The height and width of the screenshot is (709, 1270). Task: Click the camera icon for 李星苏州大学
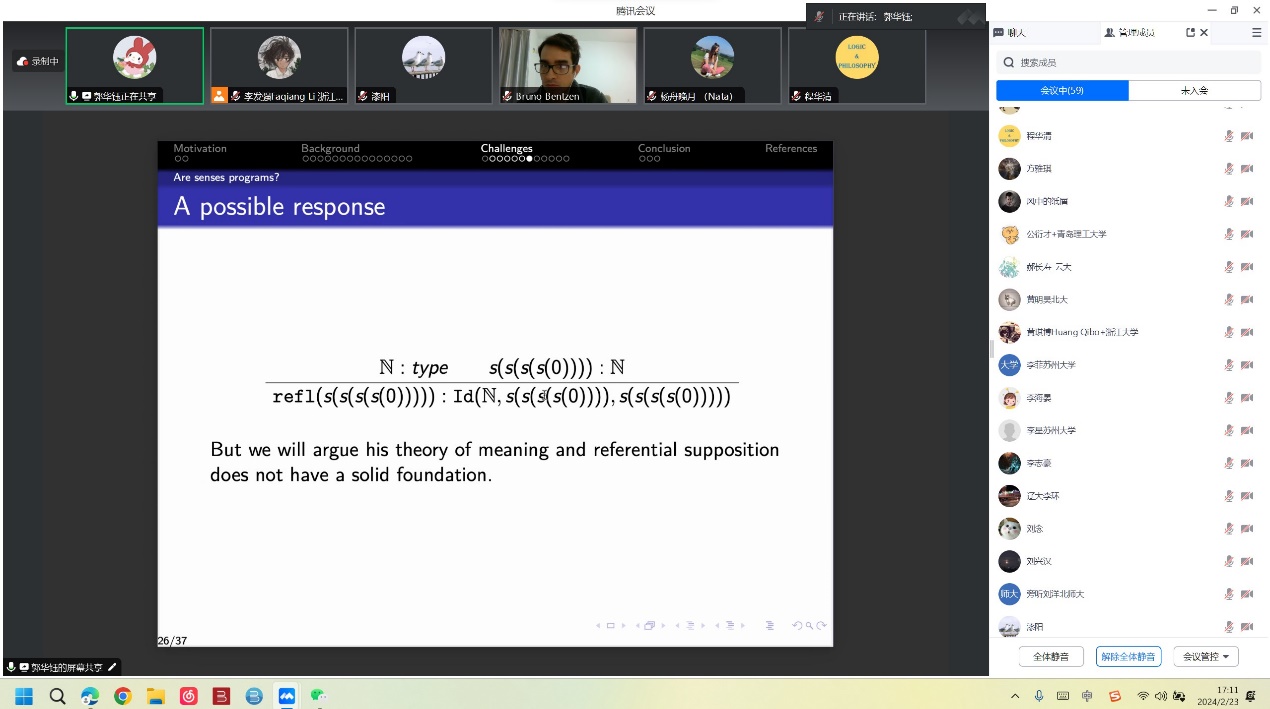point(1247,430)
